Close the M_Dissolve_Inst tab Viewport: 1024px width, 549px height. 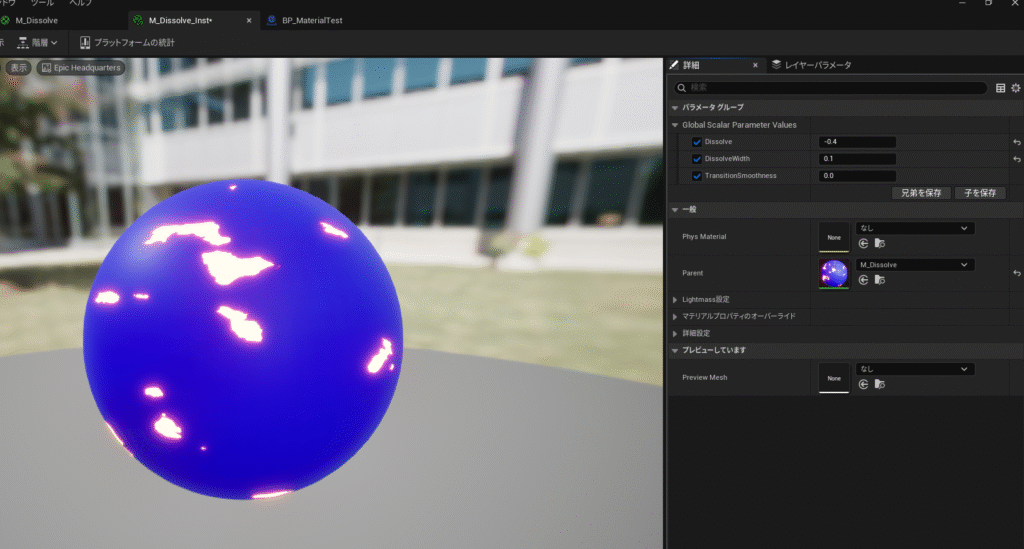click(249, 20)
